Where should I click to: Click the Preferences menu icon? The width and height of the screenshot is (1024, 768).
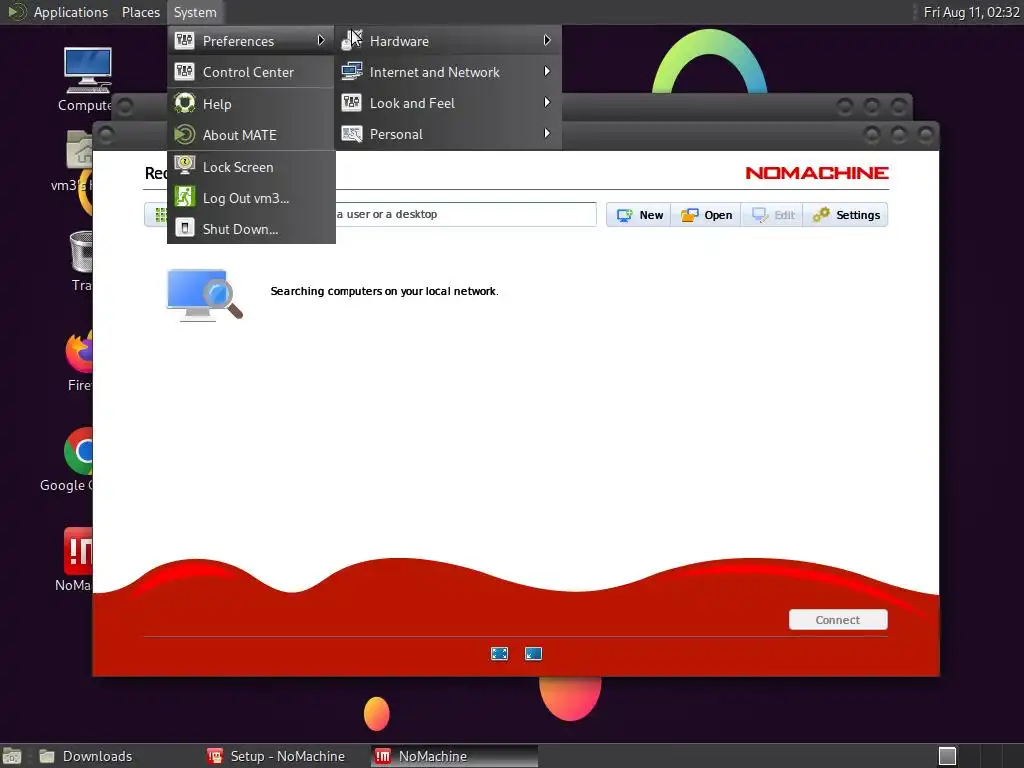(x=185, y=40)
